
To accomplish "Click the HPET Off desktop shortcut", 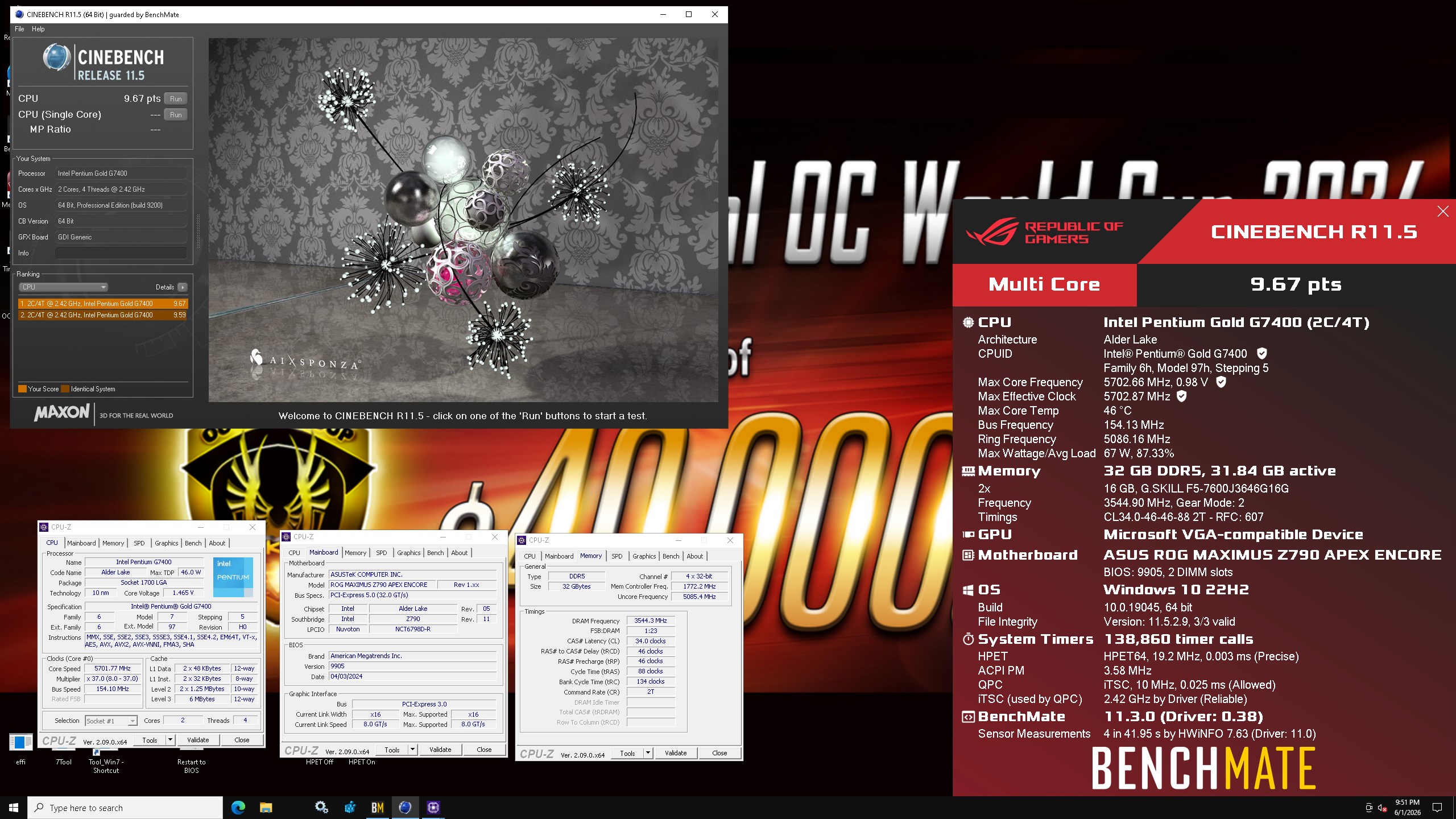I will [x=320, y=762].
